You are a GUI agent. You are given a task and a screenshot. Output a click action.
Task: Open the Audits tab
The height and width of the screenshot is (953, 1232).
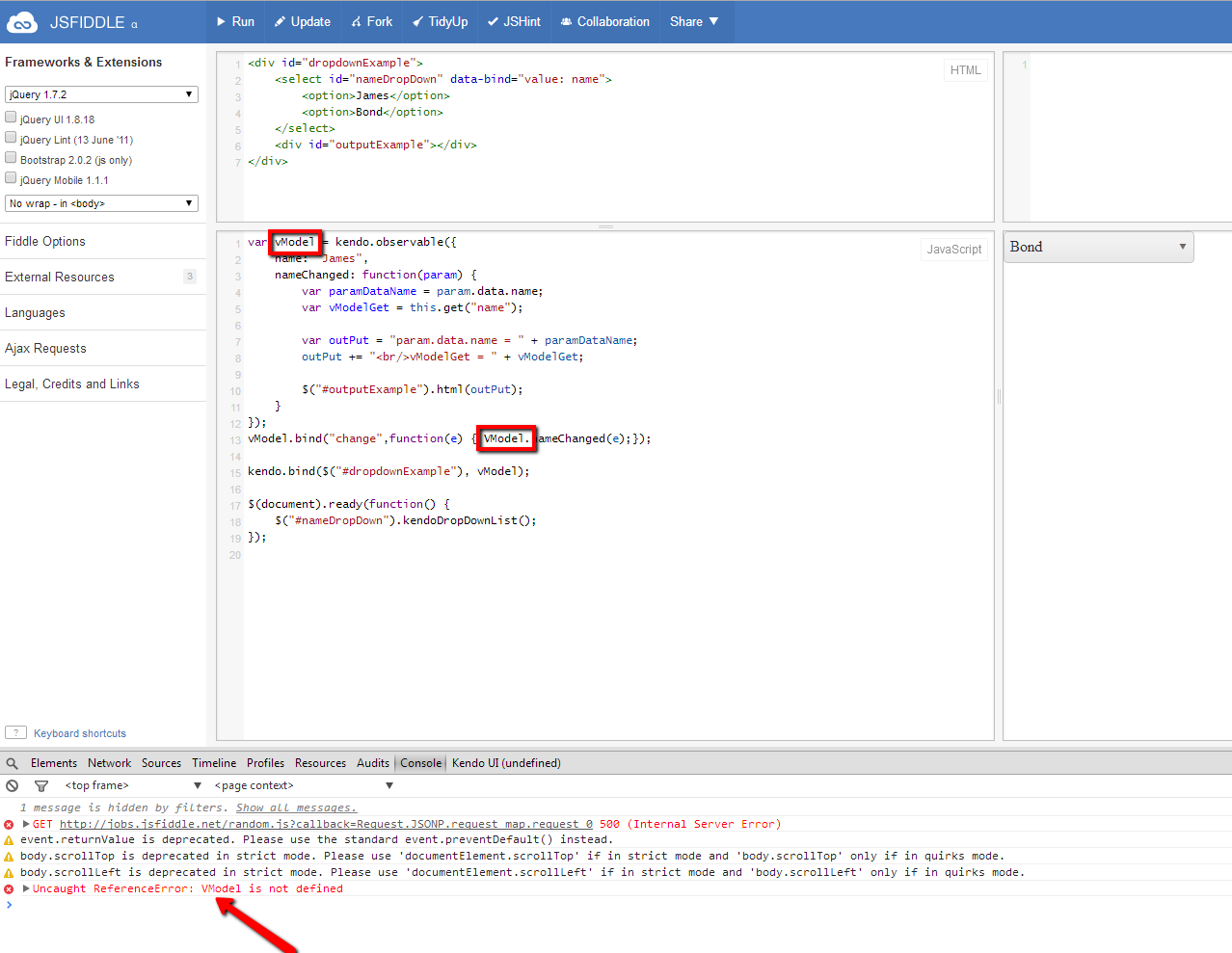[373, 763]
